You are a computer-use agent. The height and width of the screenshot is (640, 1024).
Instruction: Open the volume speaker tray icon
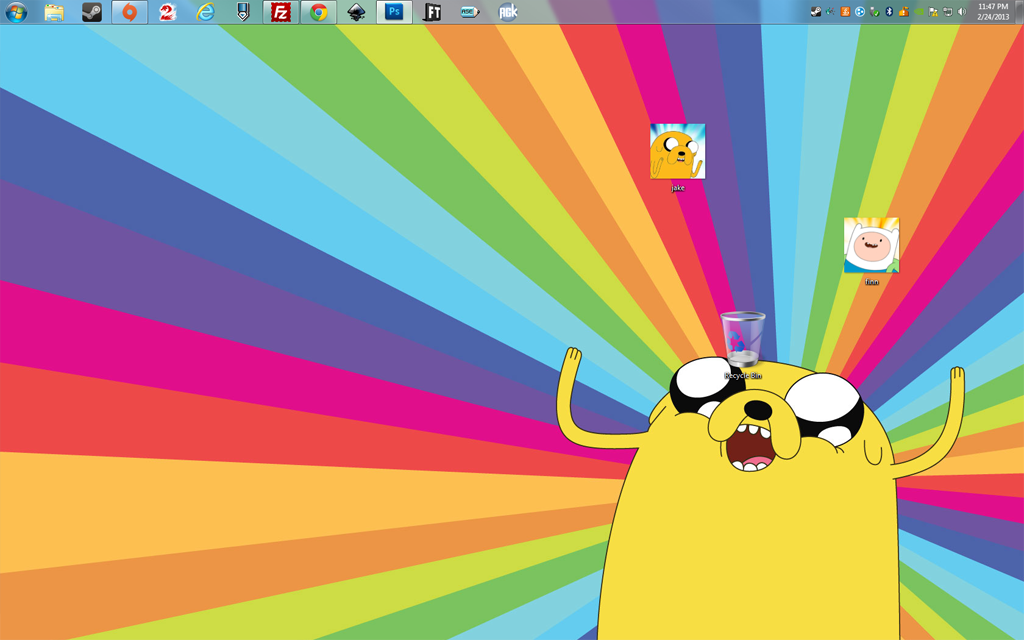point(962,11)
